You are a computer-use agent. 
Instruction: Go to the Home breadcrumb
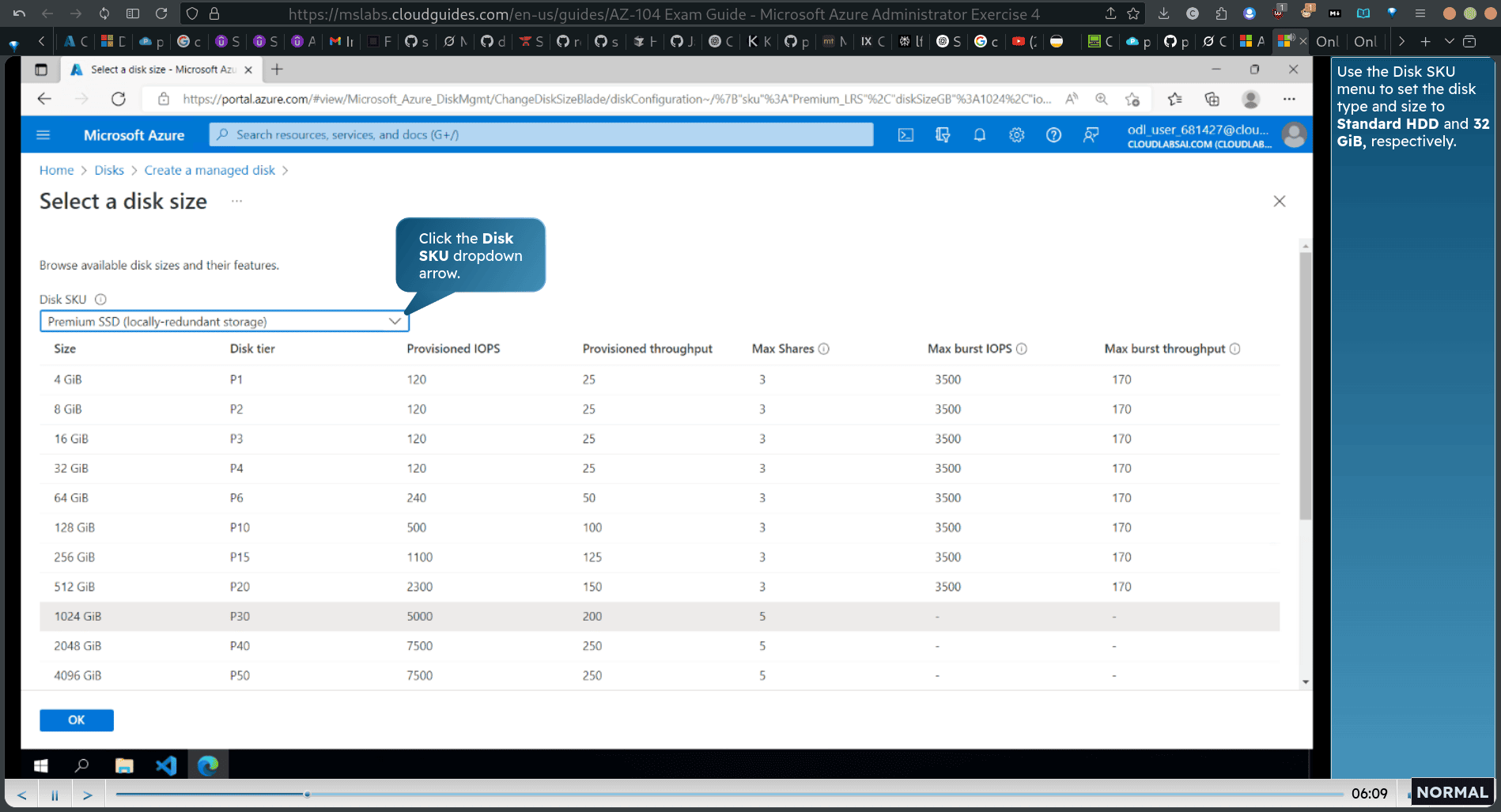pos(56,170)
